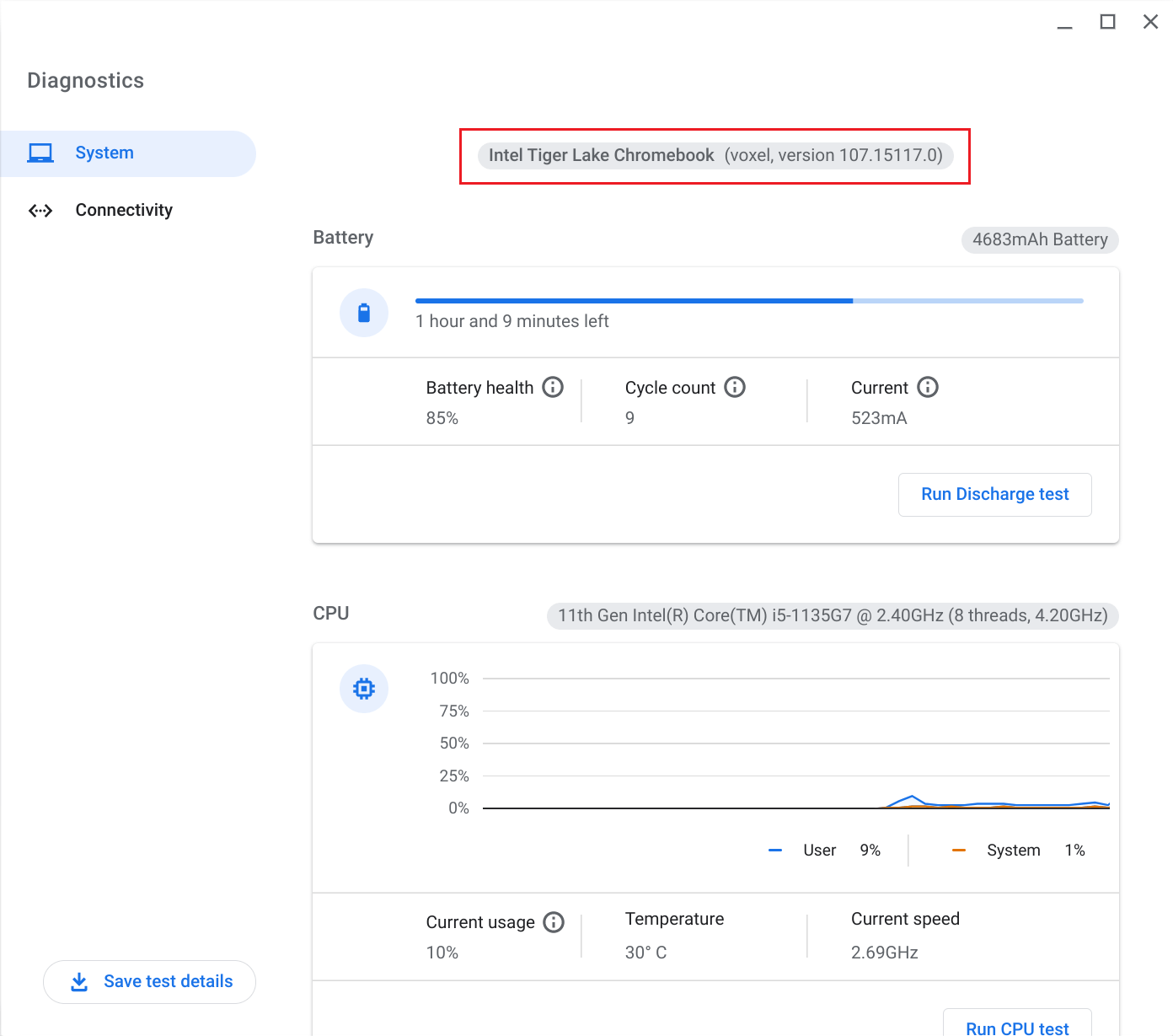Click the Current usage info icon

pos(554,922)
